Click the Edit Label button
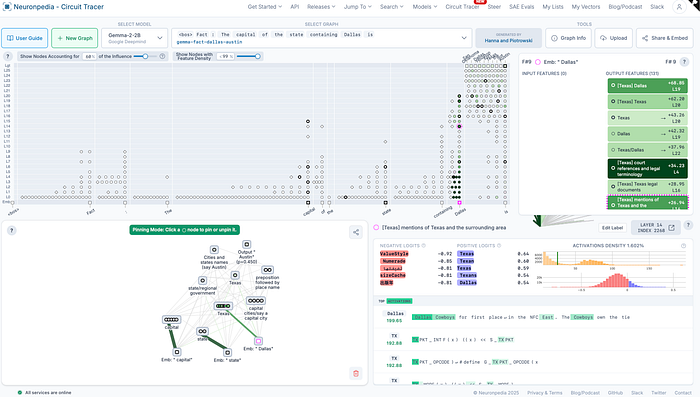 [612, 228]
